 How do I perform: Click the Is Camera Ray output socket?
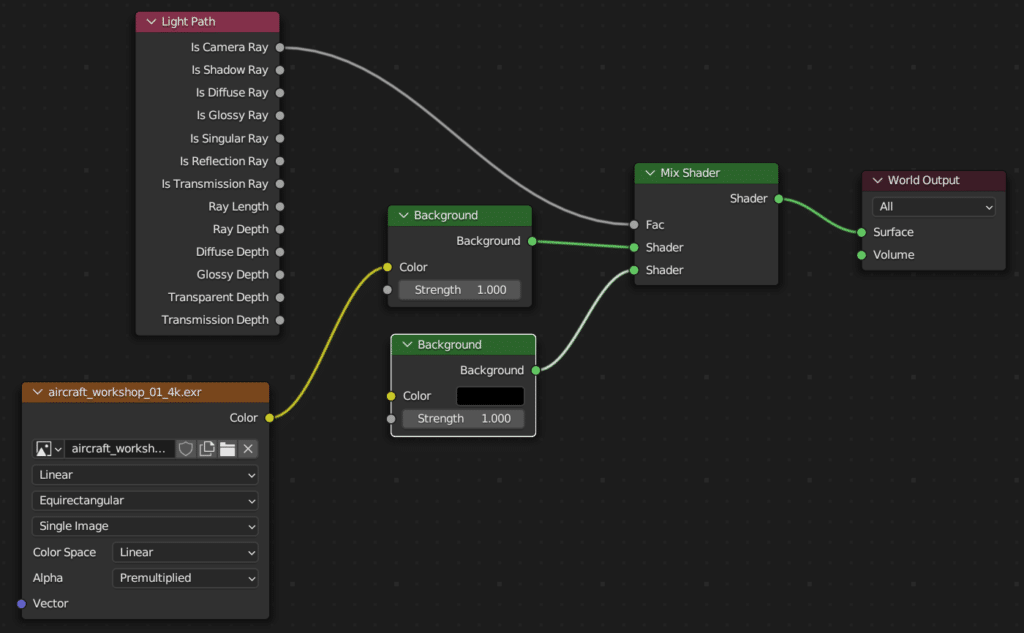pyautogui.click(x=280, y=47)
